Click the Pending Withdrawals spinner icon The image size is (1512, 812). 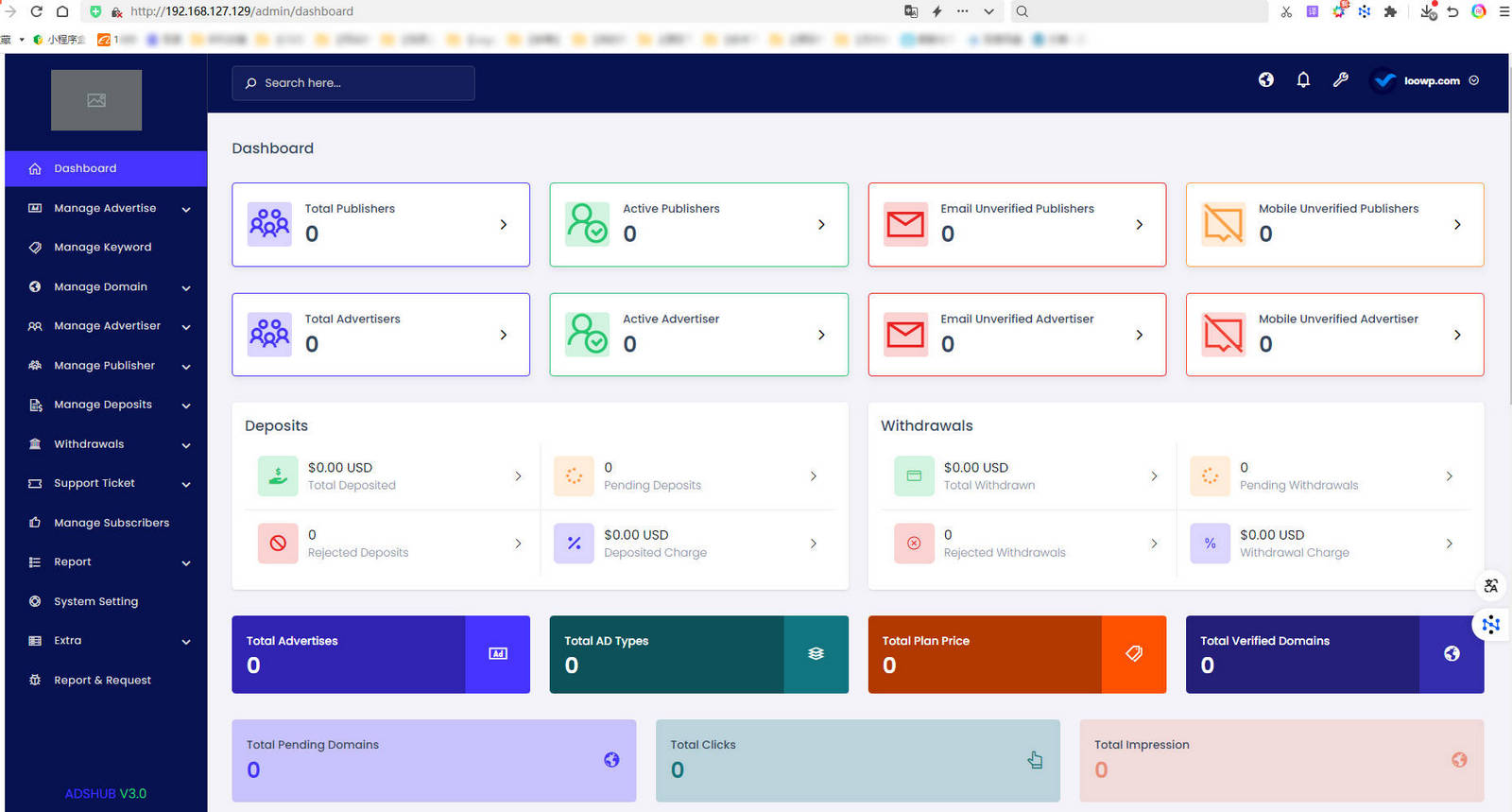[x=1210, y=476]
